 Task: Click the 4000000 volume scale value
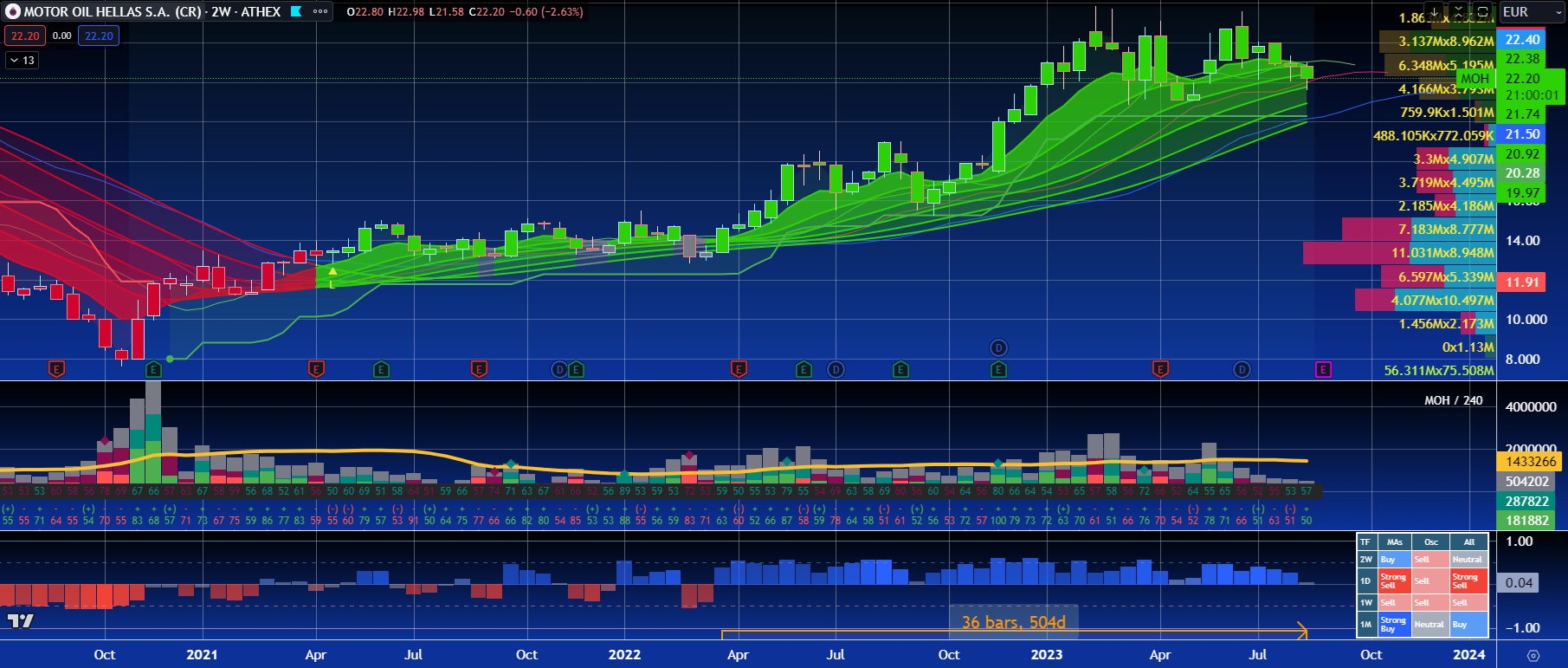tap(1531, 406)
